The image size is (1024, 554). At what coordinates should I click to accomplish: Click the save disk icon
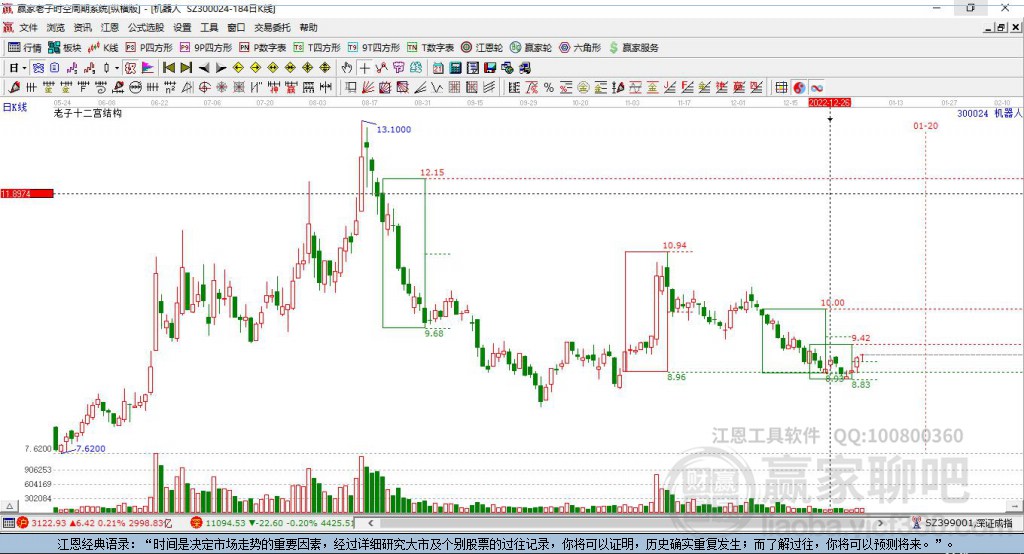pos(490,68)
